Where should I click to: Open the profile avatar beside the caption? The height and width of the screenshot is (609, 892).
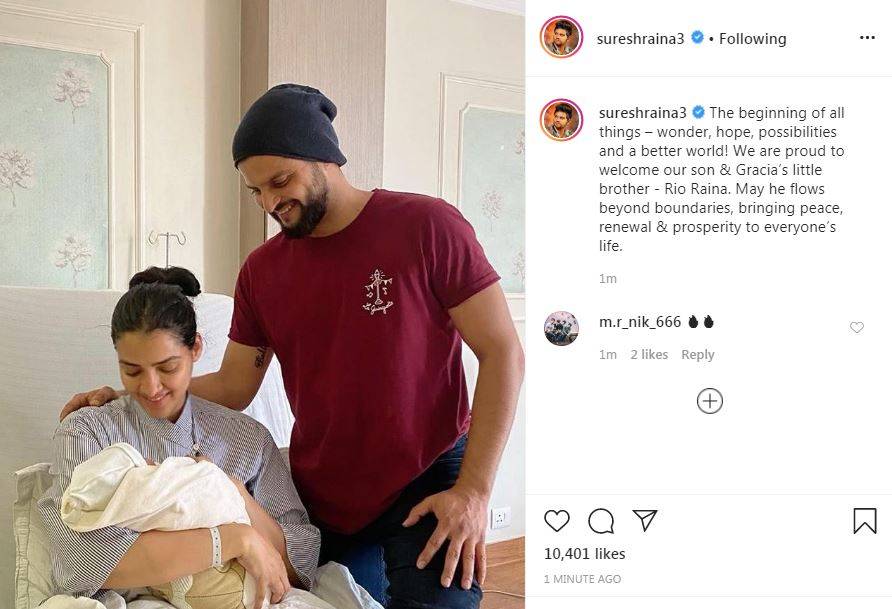pyautogui.click(x=561, y=120)
